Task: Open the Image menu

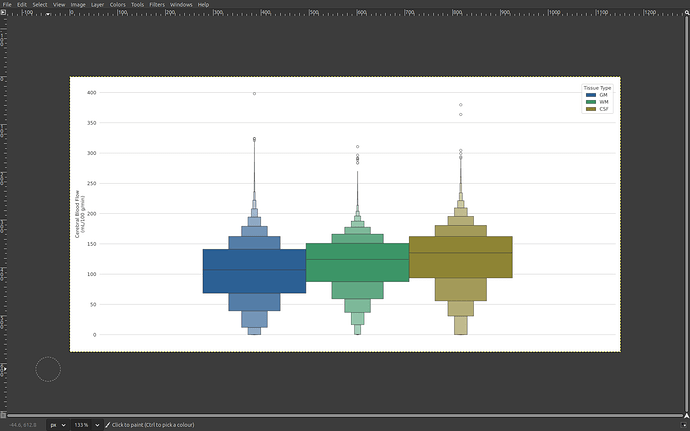Action: click(78, 4)
